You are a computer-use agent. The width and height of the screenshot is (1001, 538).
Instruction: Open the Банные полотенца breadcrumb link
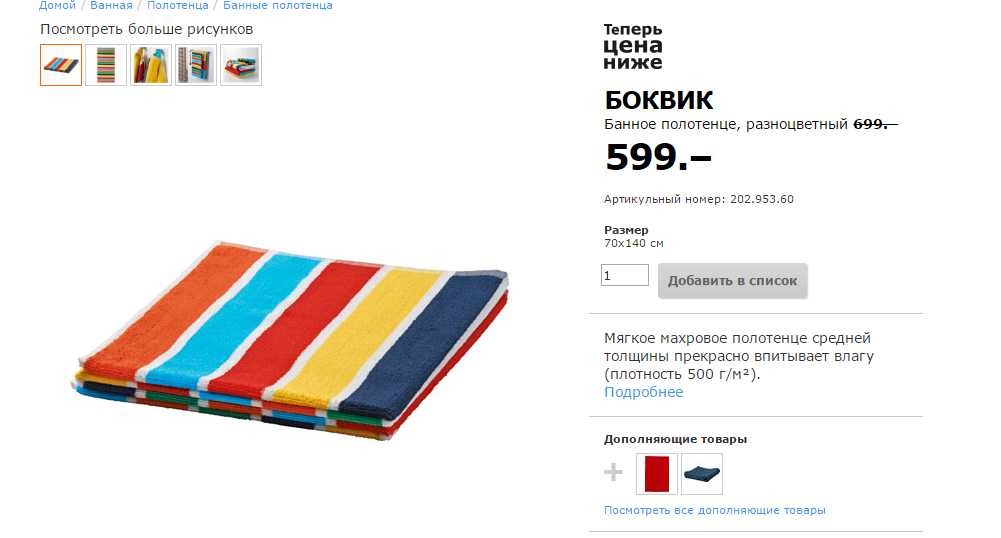(x=278, y=5)
